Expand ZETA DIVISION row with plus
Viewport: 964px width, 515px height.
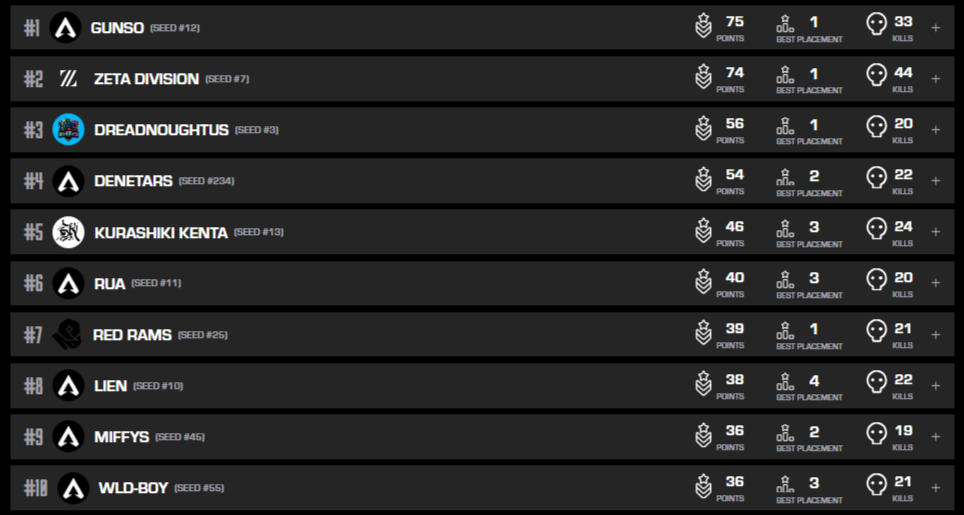935,79
